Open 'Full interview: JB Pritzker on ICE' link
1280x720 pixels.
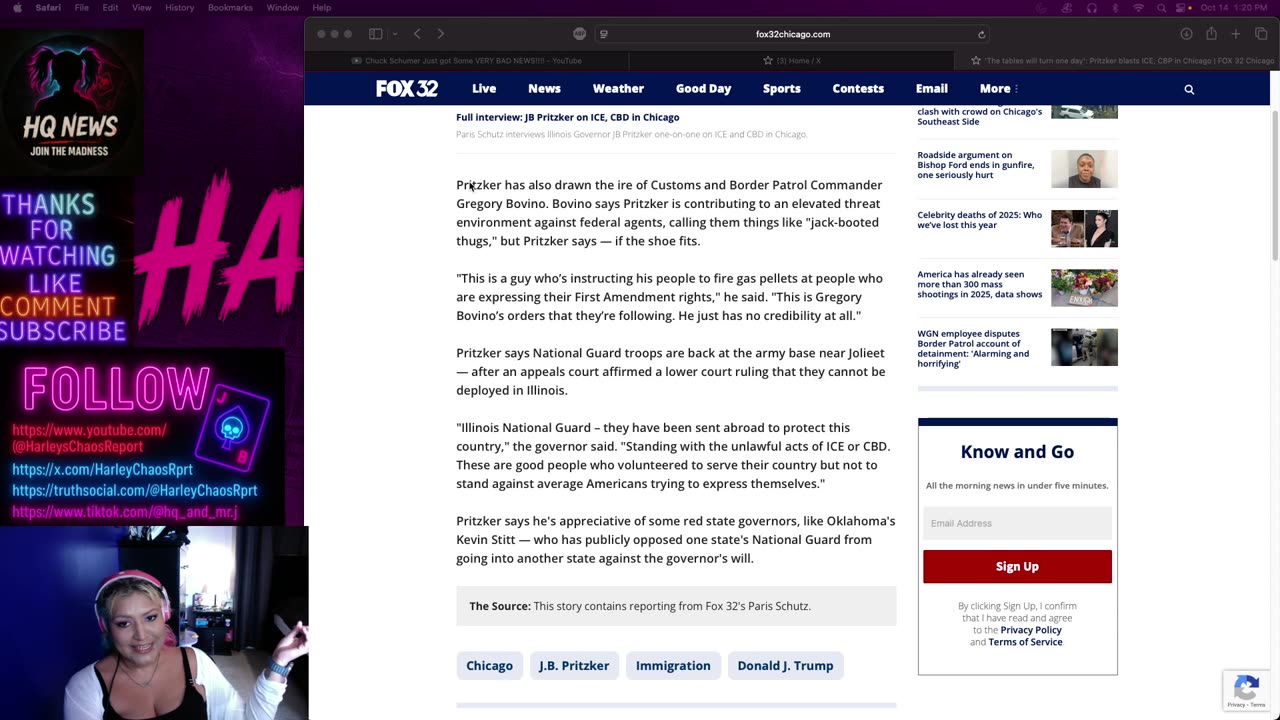tap(567, 117)
